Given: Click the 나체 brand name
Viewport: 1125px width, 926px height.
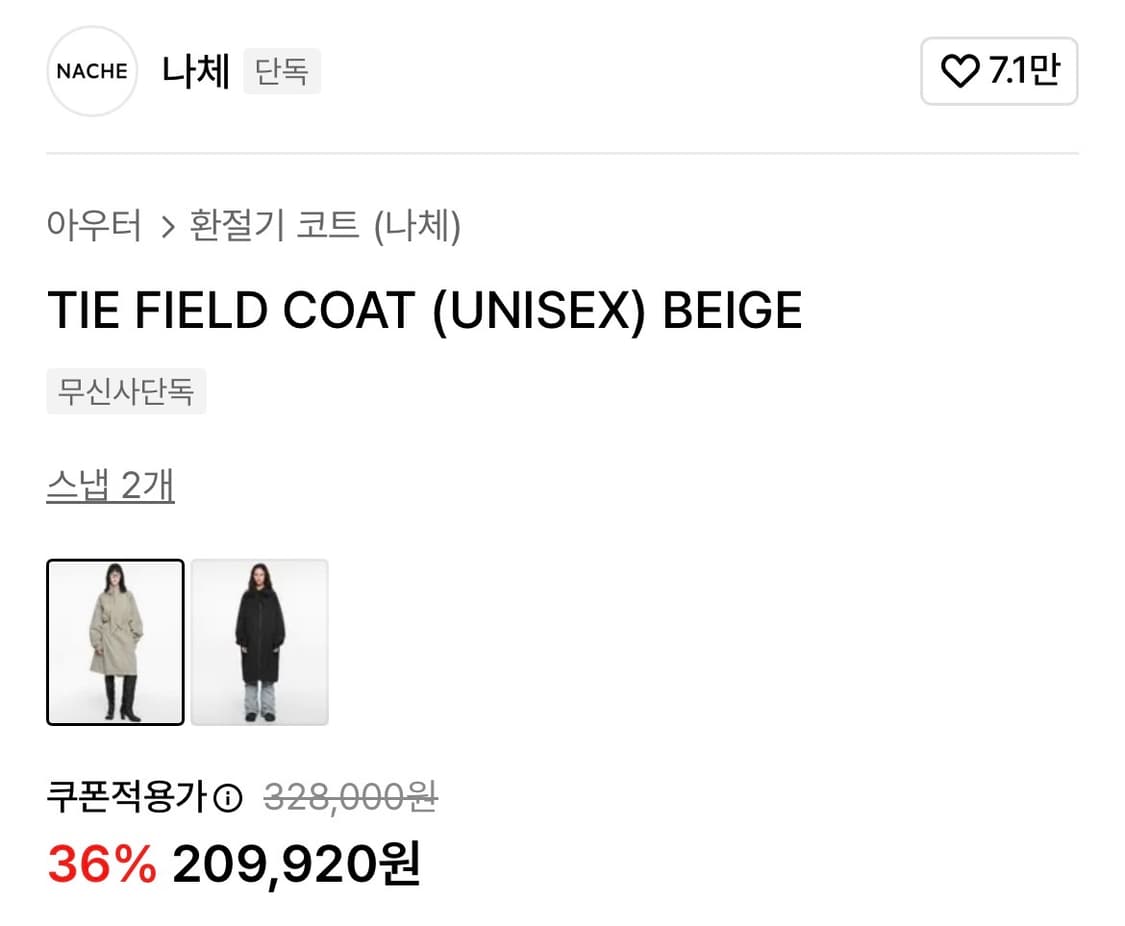Looking at the screenshot, I should [x=196, y=71].
